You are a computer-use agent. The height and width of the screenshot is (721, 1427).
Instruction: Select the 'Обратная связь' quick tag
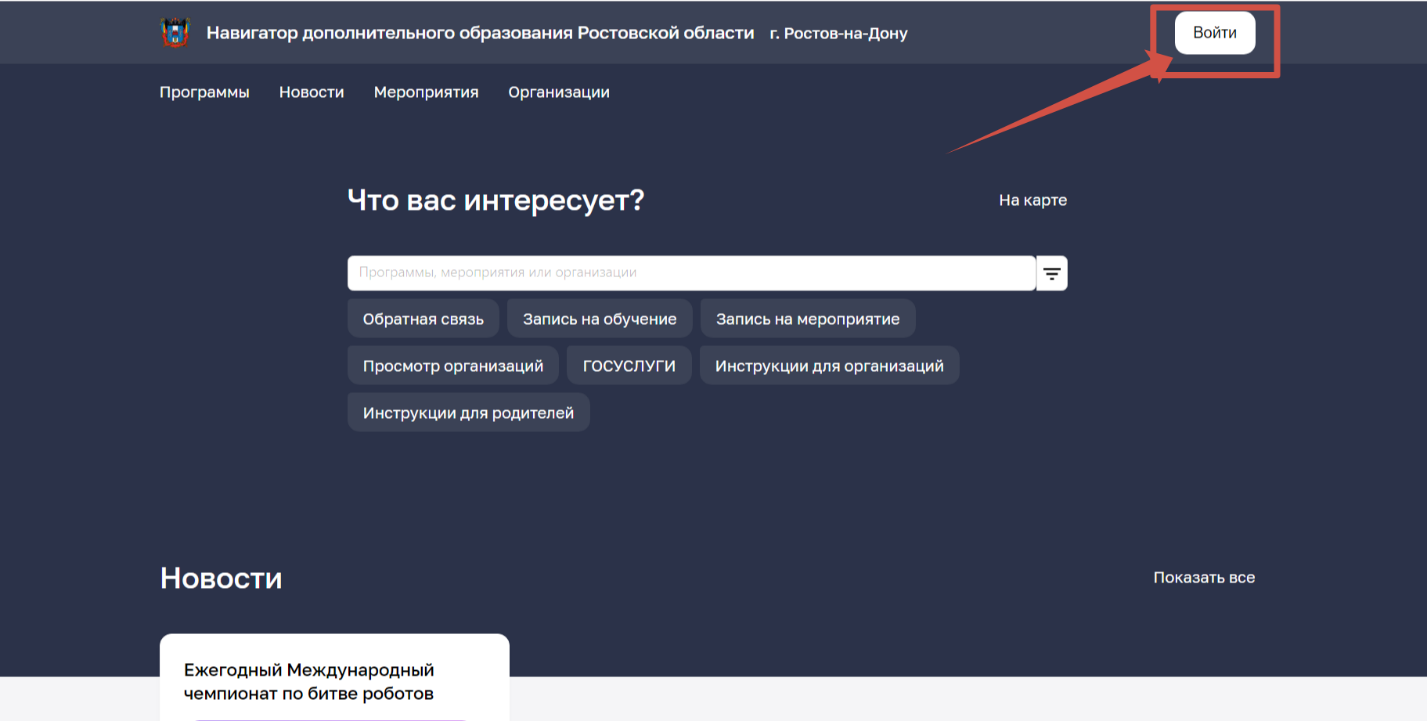pos(423,319)
